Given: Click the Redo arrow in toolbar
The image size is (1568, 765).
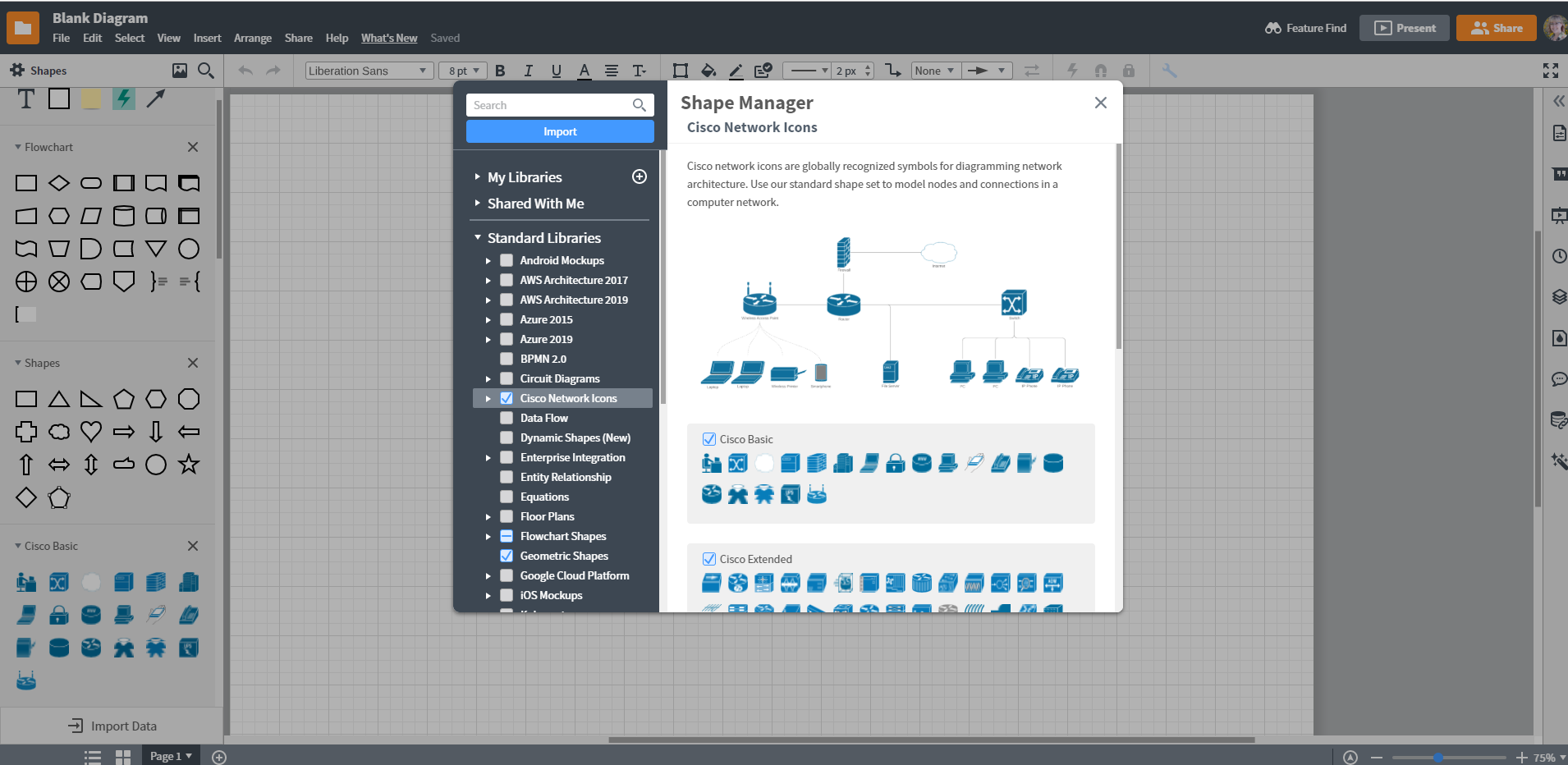Looking at the screenshot, I should [x=273, y=71].
